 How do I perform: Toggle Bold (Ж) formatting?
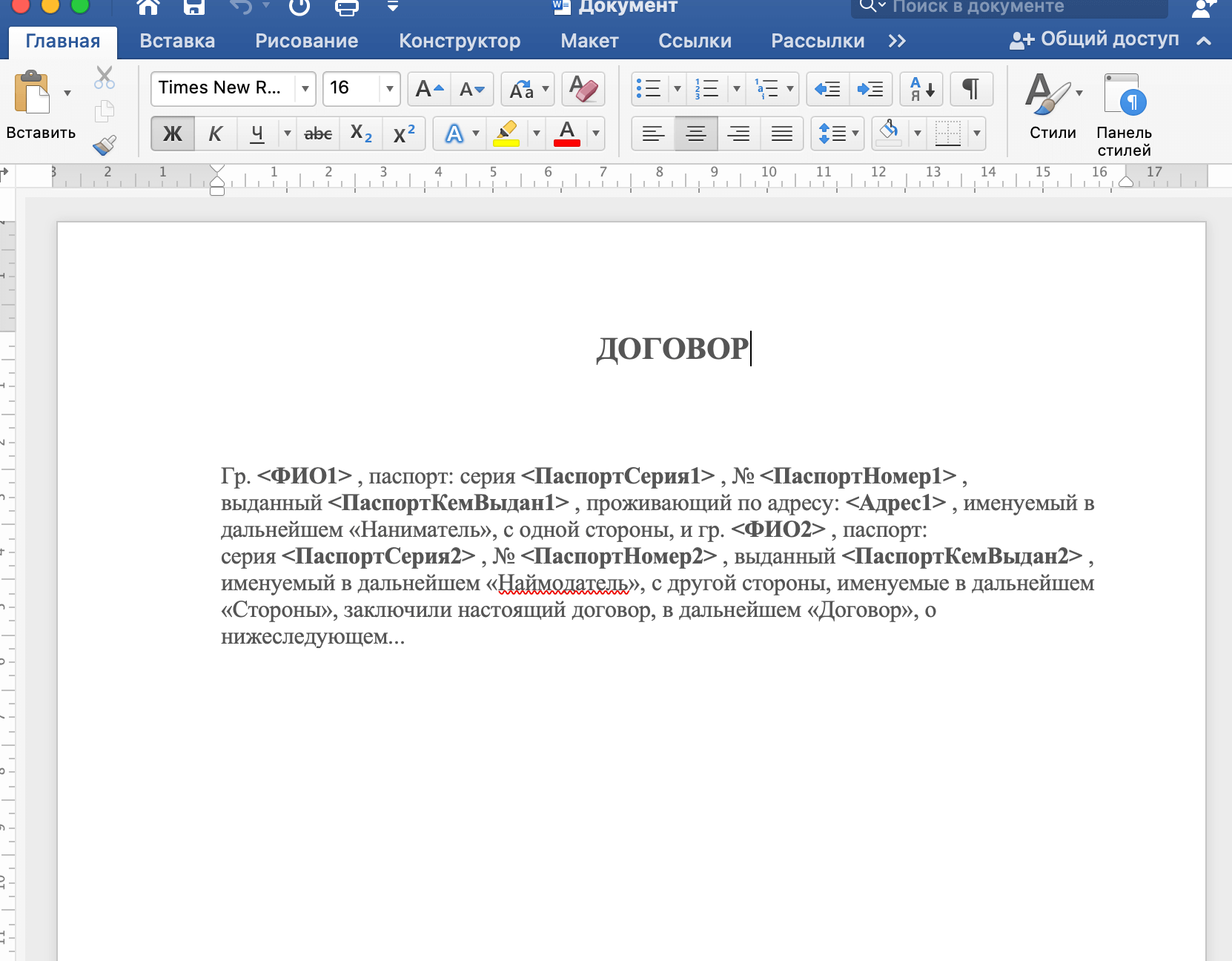(x=173, y=133)
